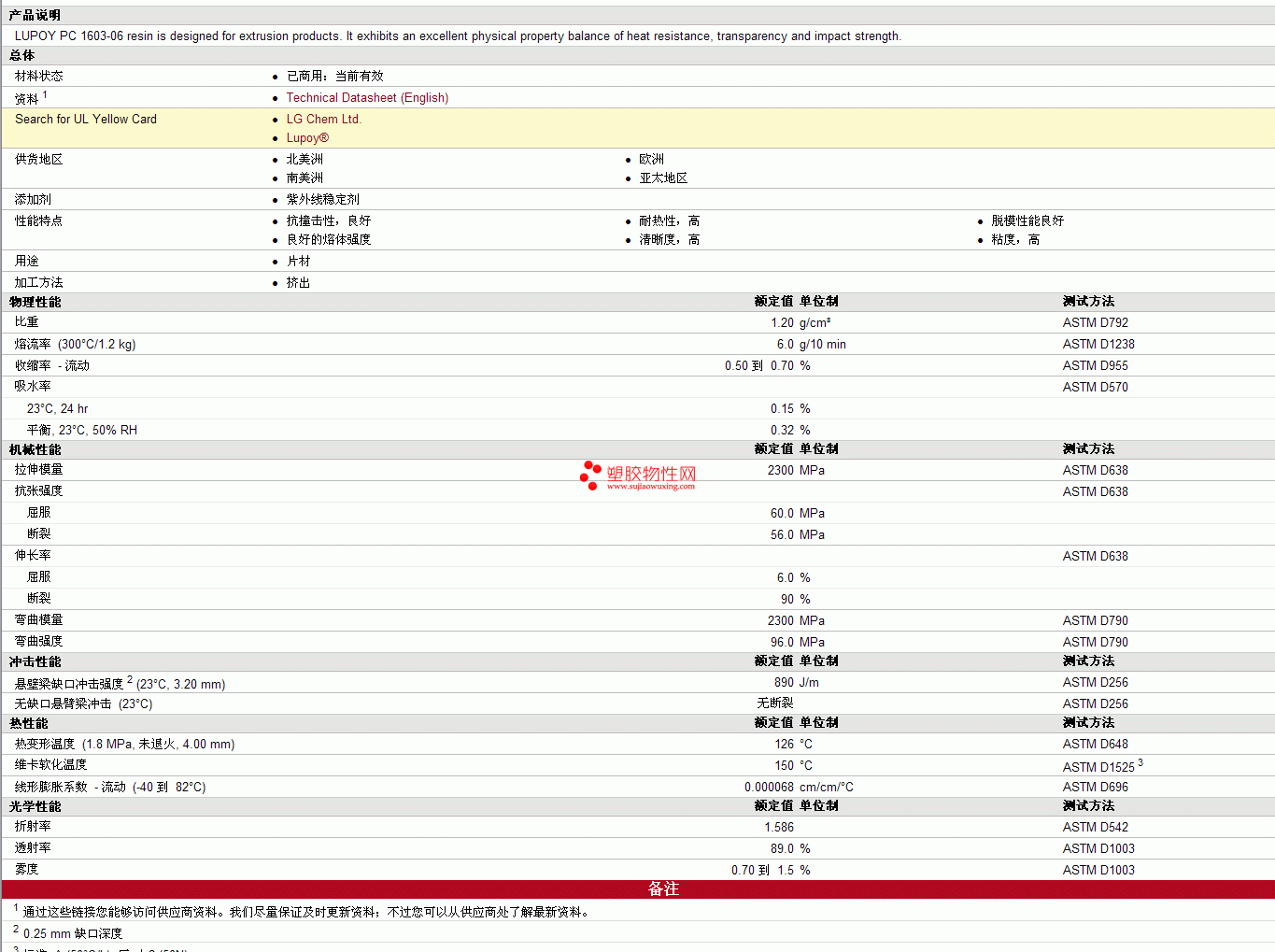
Task: Select the ASTM D1238 test method cell
Action: pyautogui.click(x=1098, y=344)
